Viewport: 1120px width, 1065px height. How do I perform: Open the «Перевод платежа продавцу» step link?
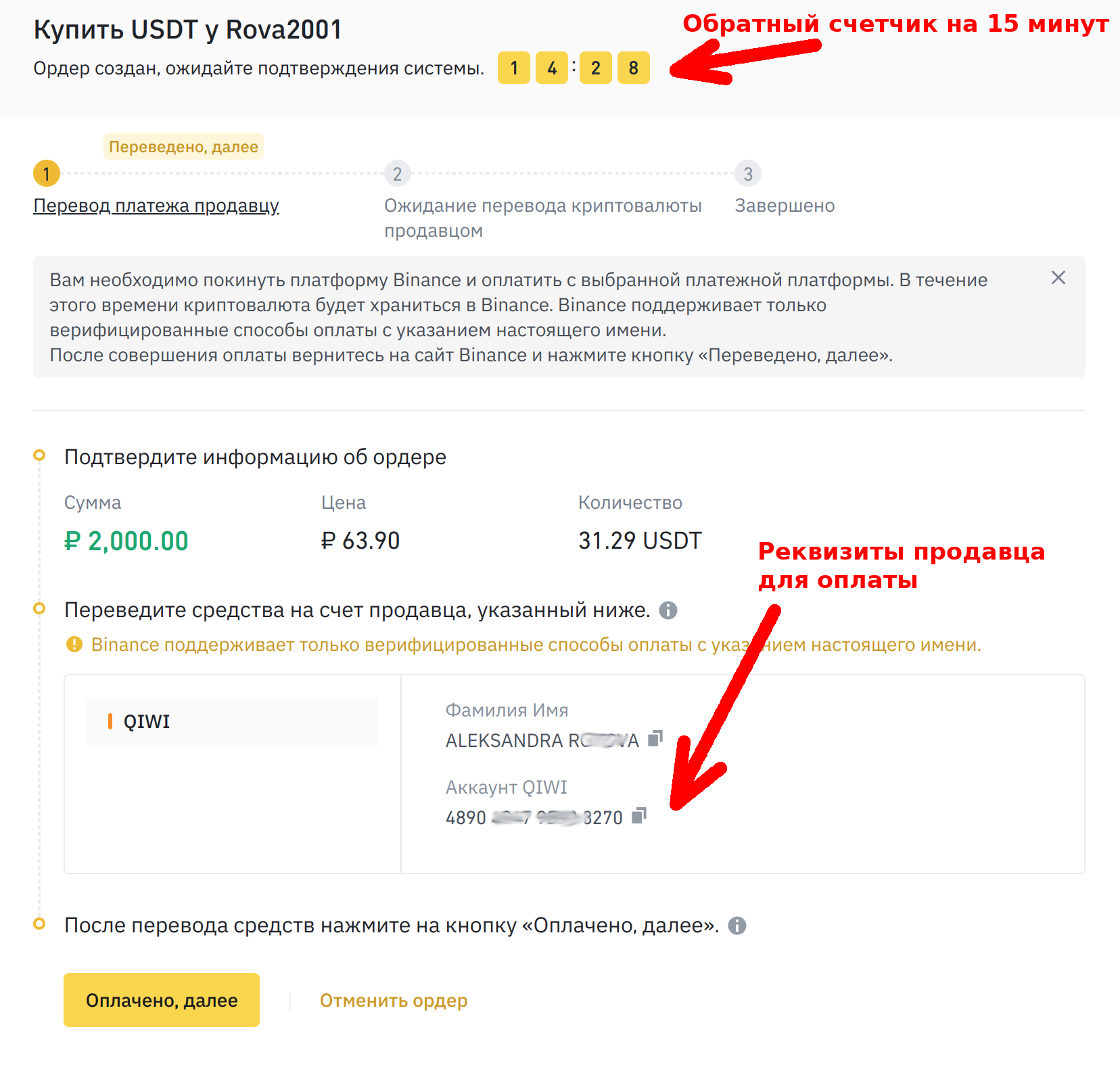156,206
